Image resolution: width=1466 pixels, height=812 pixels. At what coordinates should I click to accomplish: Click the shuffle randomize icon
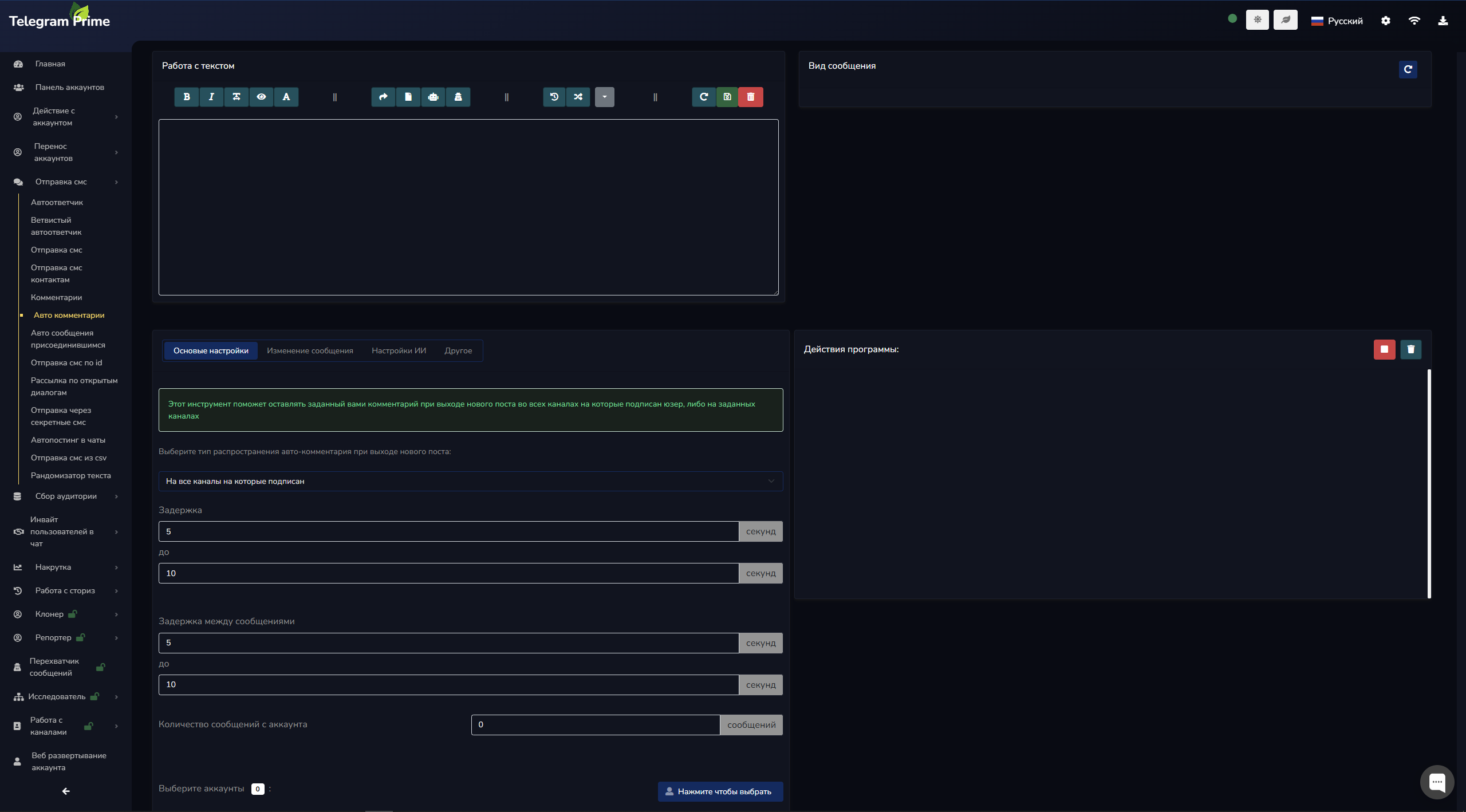tap(578, 97)
